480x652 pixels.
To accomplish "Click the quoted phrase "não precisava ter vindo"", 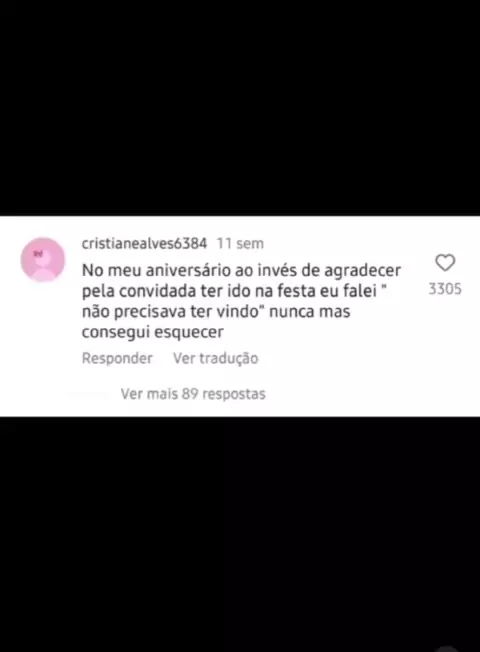I will coord(173,311).
